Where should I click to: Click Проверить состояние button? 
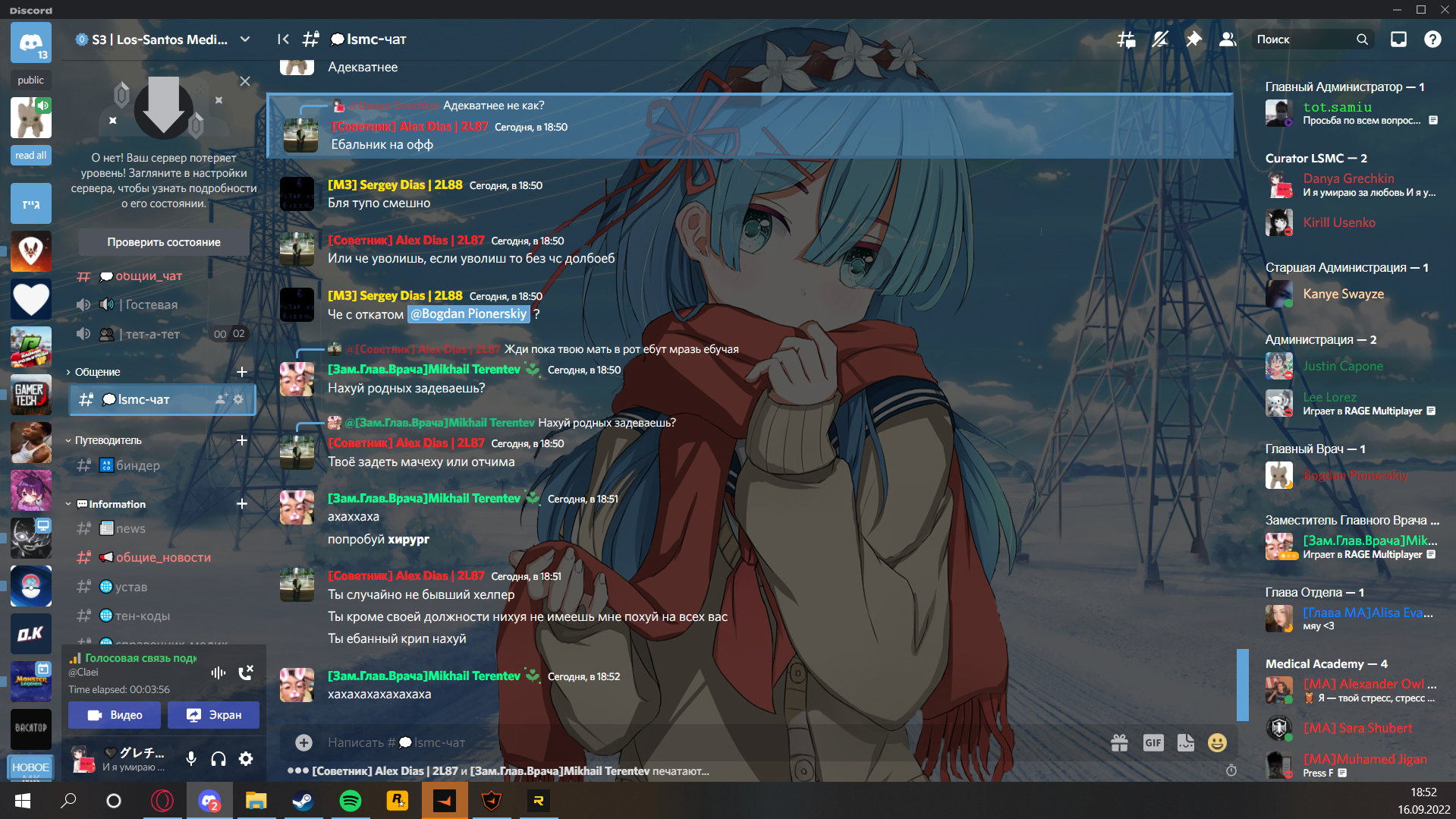pyautogui.click(x=164, y=242)
